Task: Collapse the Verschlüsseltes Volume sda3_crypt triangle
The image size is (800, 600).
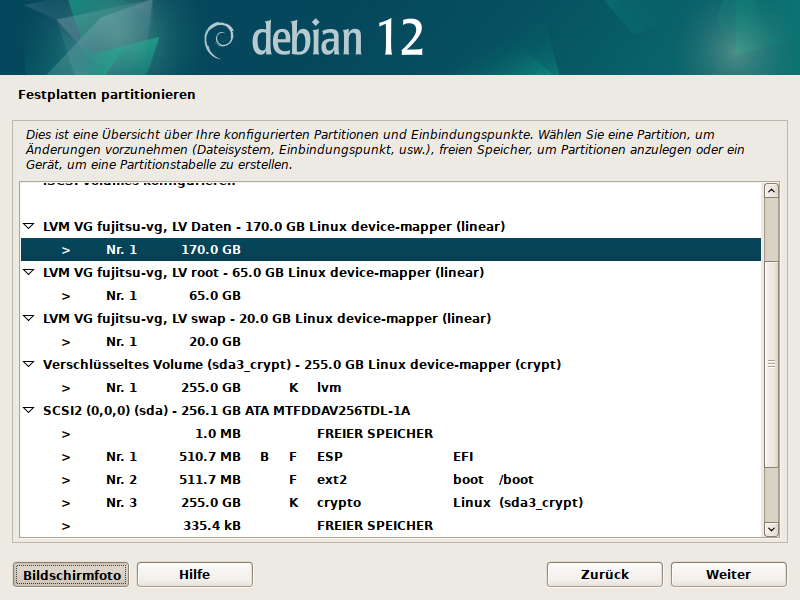Action: (x=28, y=365)
